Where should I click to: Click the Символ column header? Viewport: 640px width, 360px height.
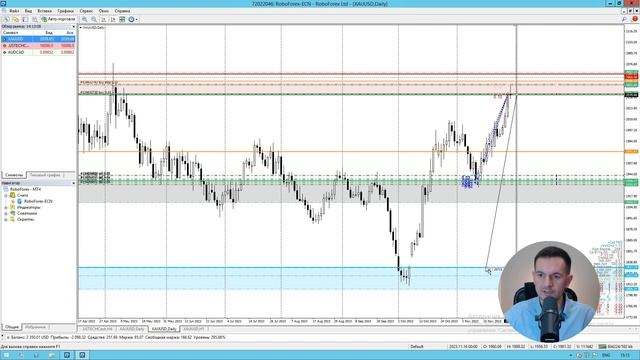click(x=11, y=33)
